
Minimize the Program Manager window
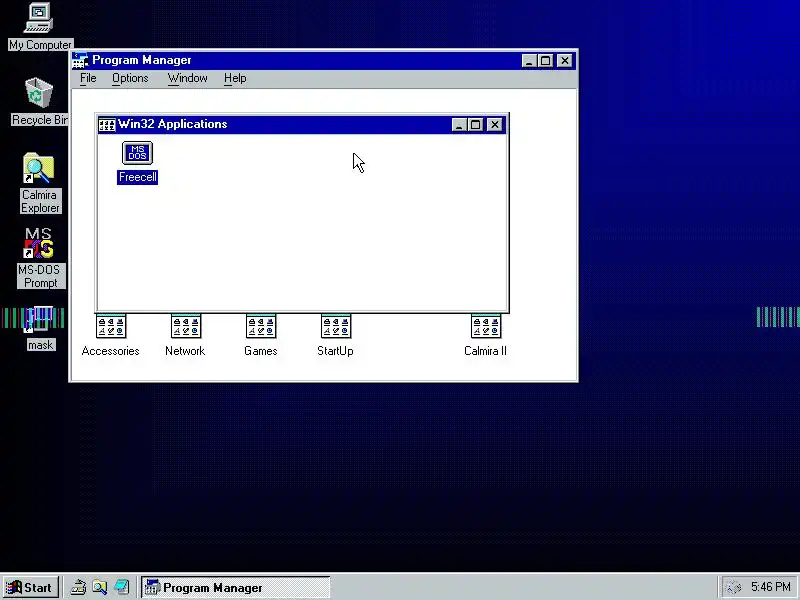529,61
